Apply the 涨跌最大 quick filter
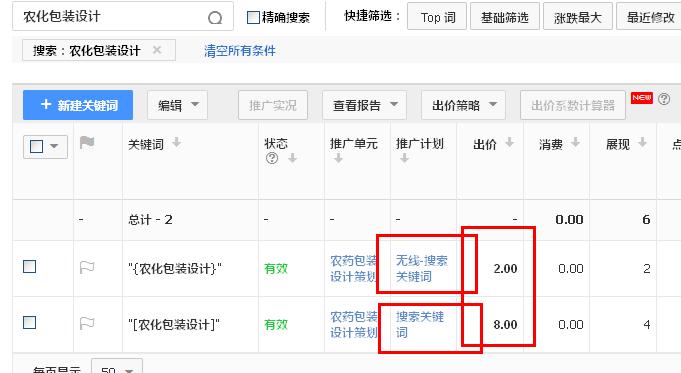681x373 pixels. [x=578, y=17]
